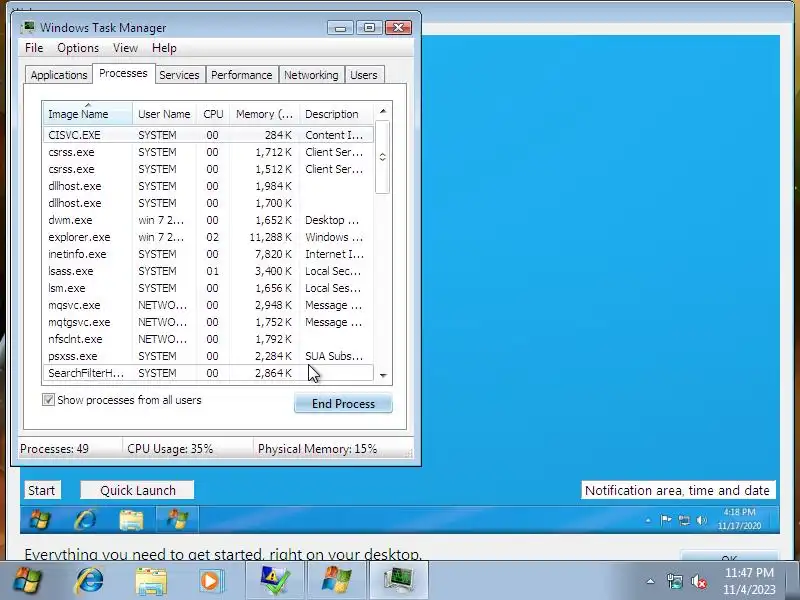Open the Start menu orb on the taskbar
Screen dimensions: 800x600
click(28, 581)
